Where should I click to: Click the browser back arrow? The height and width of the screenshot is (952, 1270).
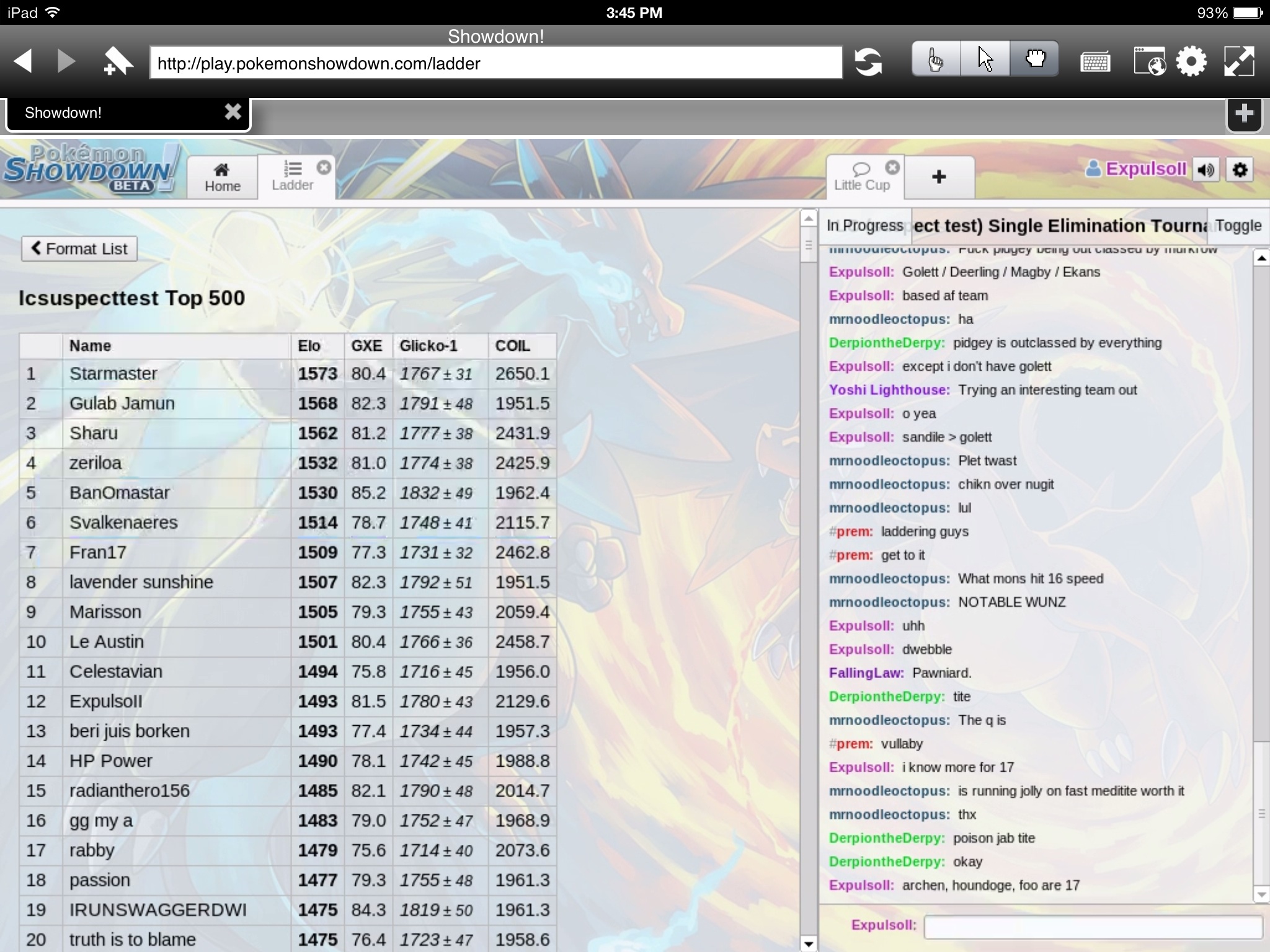click(24, 62)
